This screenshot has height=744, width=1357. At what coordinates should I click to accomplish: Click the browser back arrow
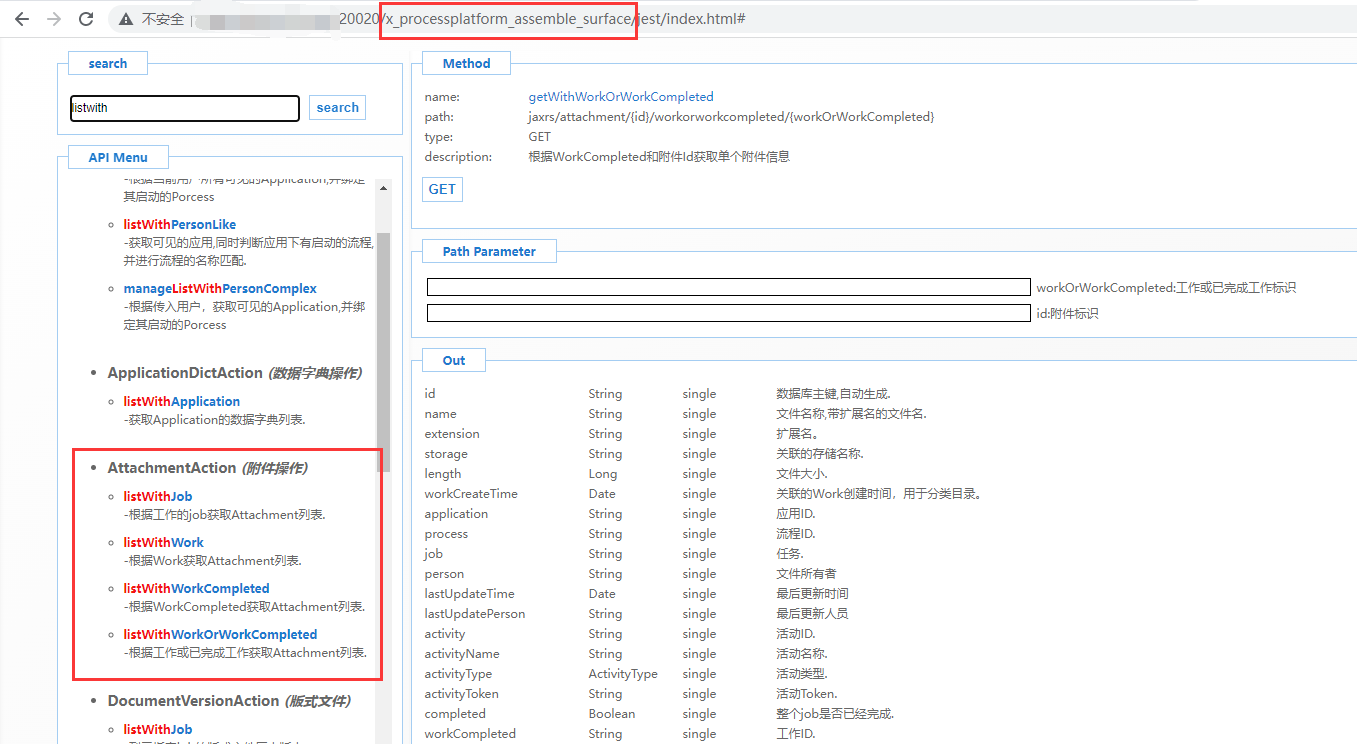coord(22,19)
